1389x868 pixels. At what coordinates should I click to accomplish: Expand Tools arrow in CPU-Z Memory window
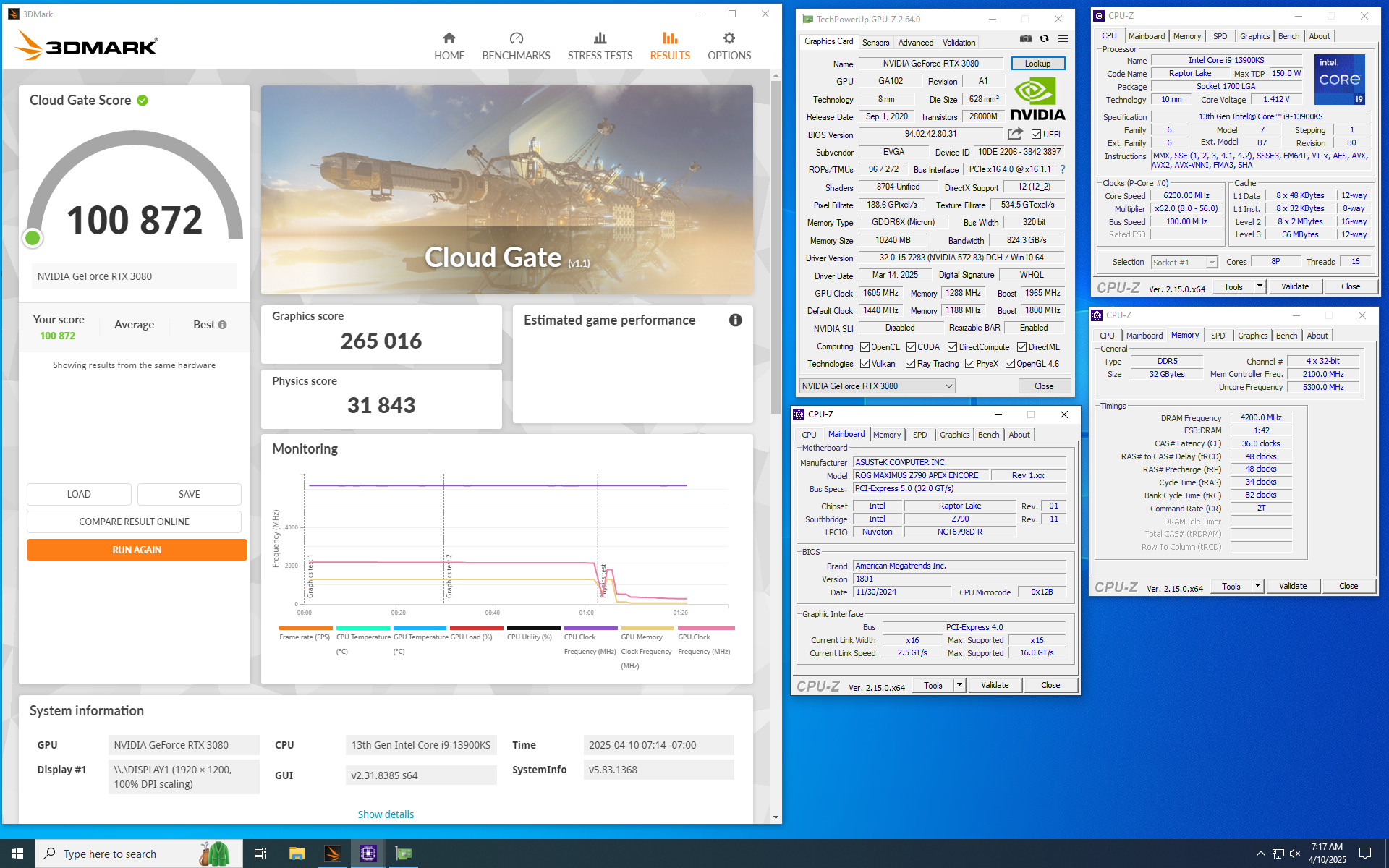tap(1257, 586)
